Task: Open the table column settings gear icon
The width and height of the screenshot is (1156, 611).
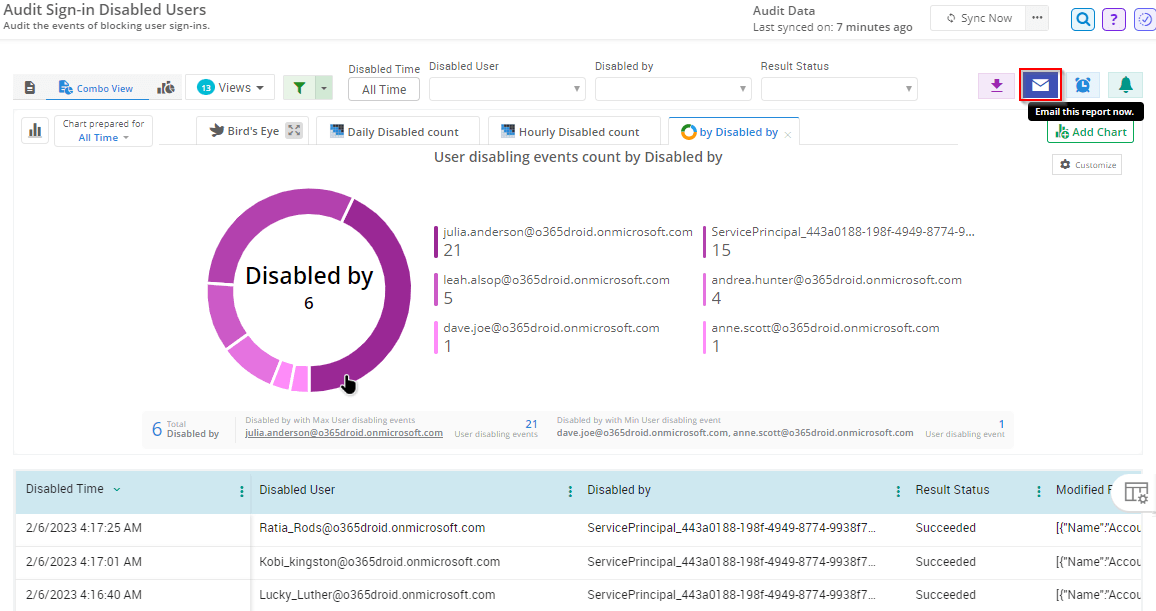Action: click(1136, 491)
